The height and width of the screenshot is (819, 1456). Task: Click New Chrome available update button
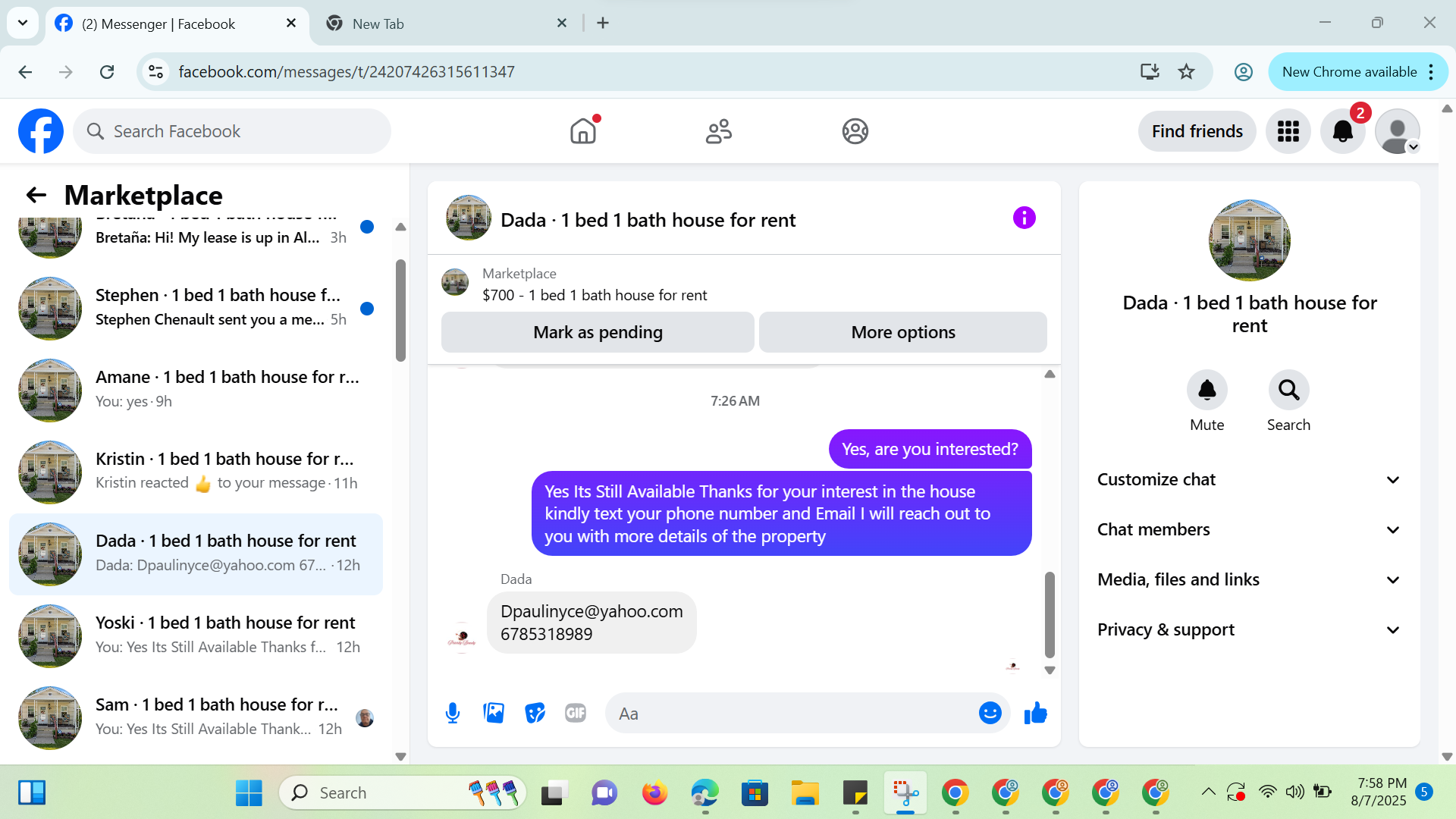pos(1349,72)
